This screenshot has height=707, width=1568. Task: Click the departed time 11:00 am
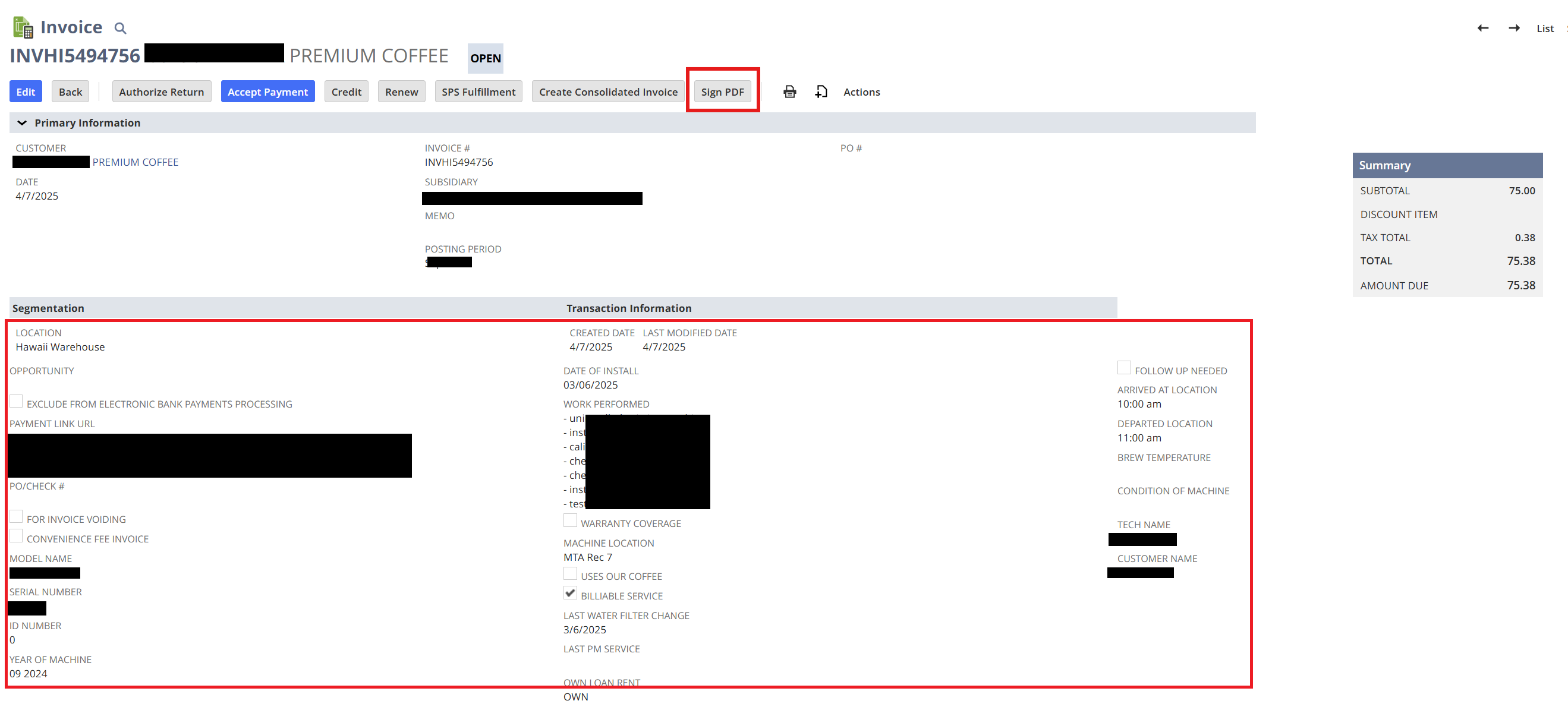click(1139, 438)
